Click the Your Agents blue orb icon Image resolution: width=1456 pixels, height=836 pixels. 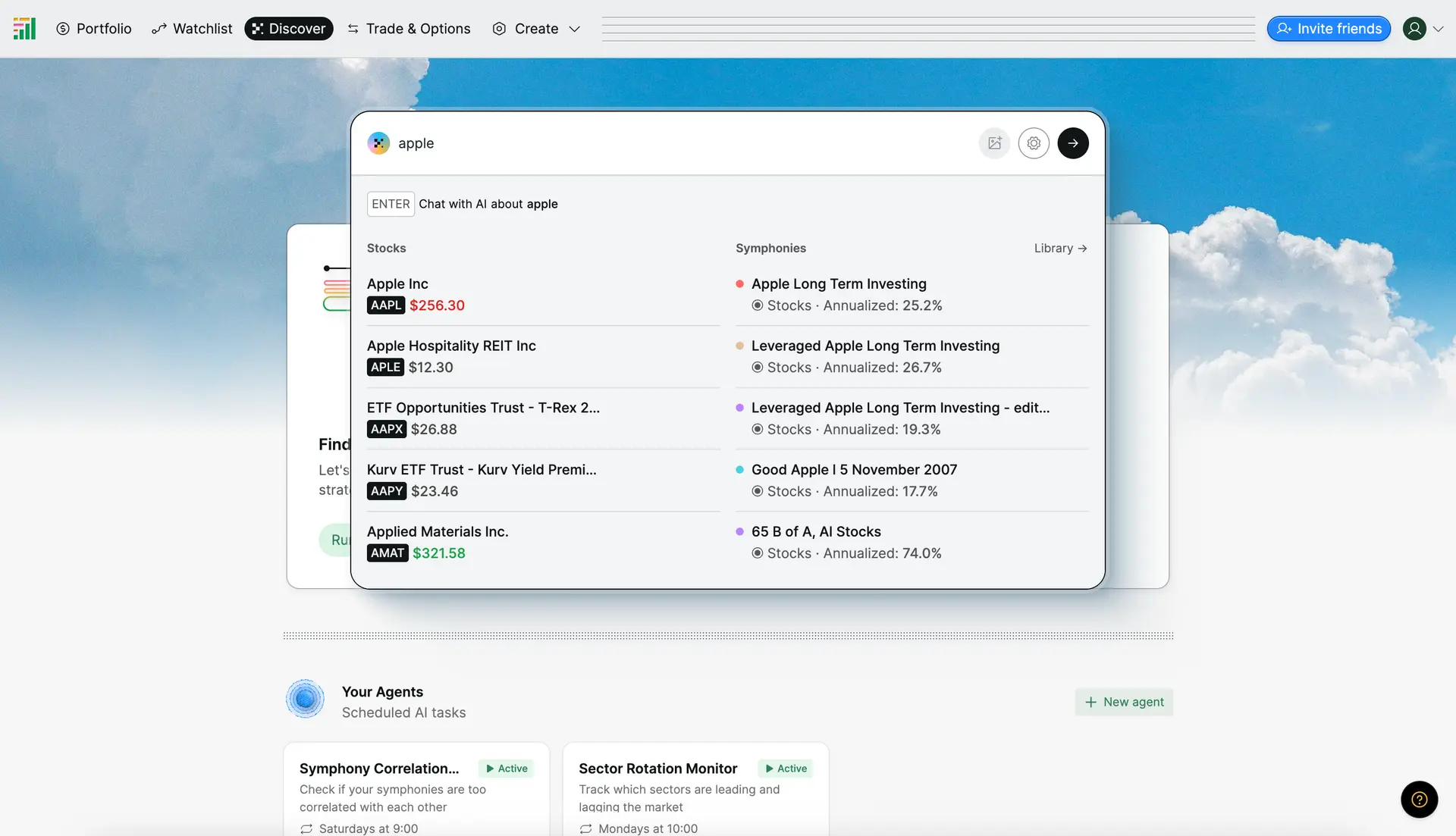pos(306,699)
